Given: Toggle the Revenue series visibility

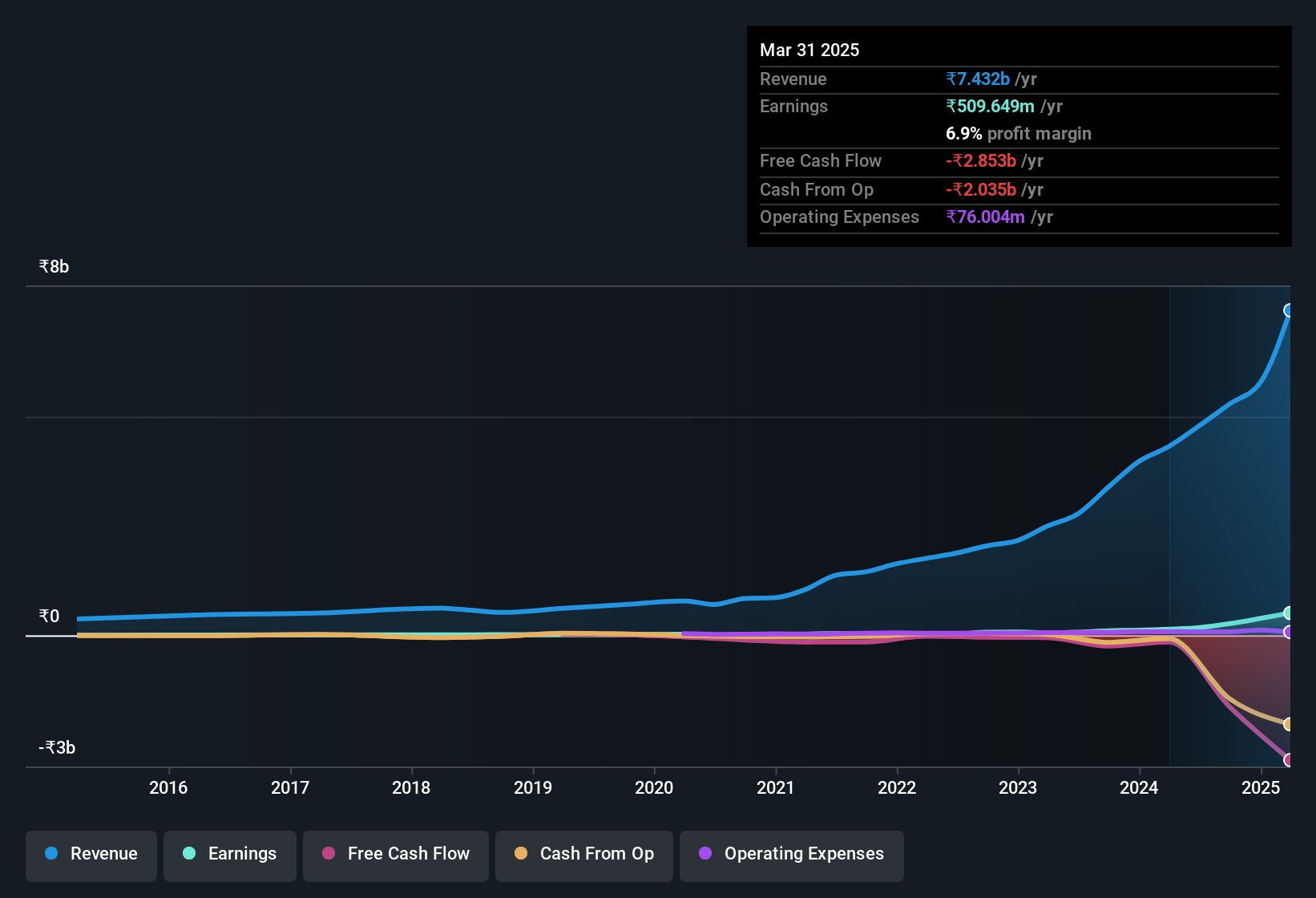Looking at the screenshot, I should (x=91, y=854).
